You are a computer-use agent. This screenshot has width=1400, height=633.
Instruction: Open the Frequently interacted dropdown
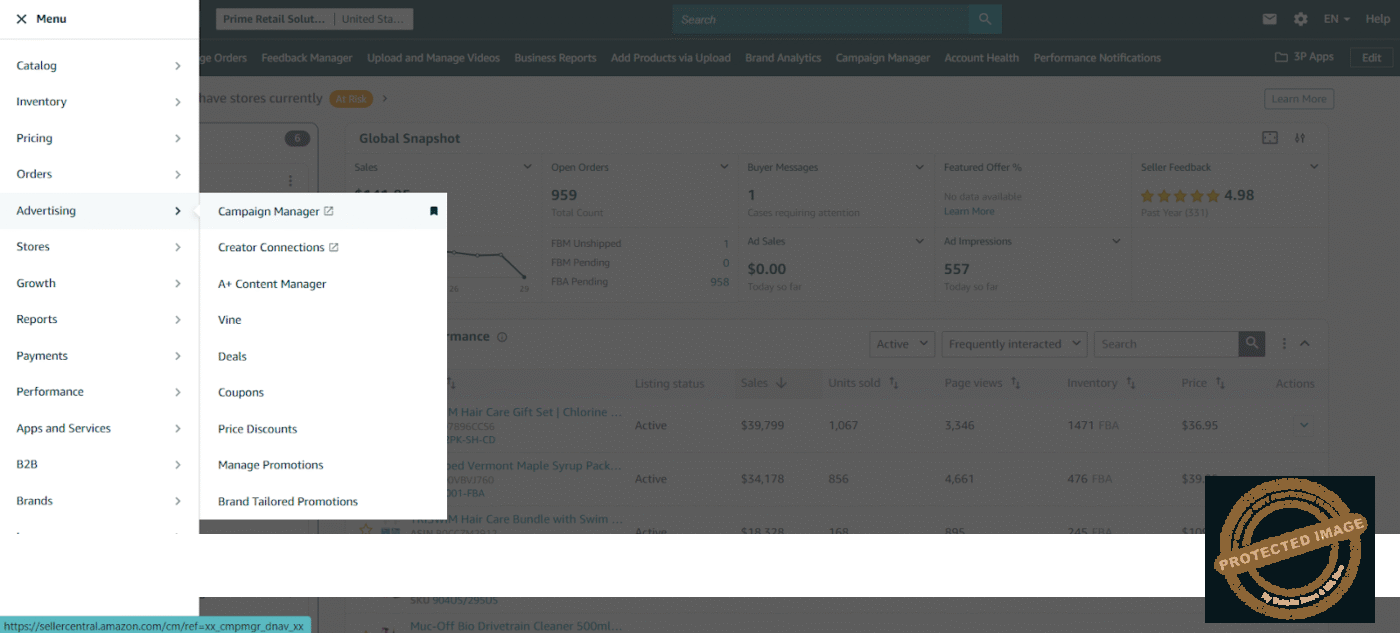pyautogui.click(x=1014, y=343)
